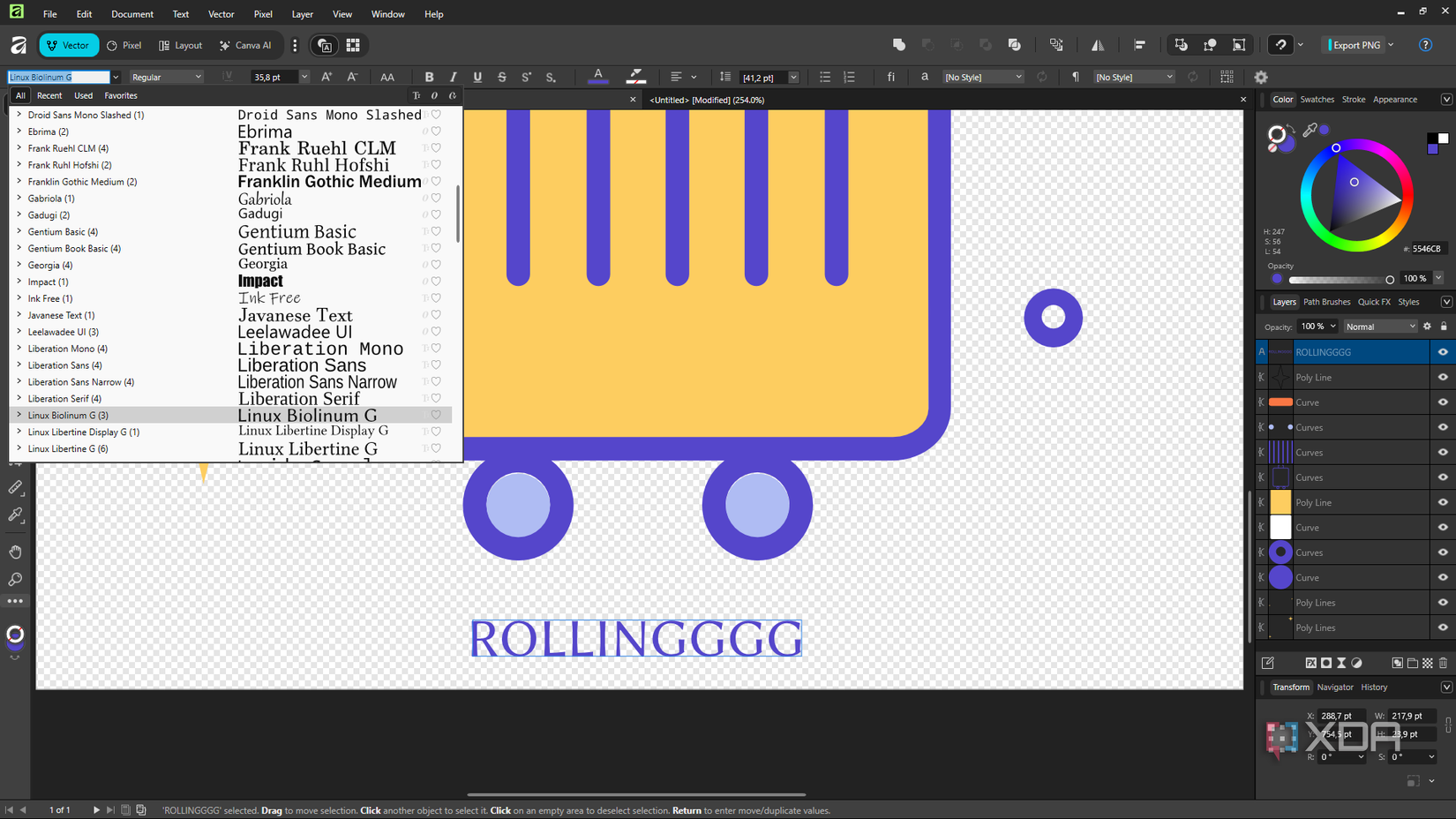1456x819 pixels.
Task: Click the Export PNG button
Action: coord(1354,45)
